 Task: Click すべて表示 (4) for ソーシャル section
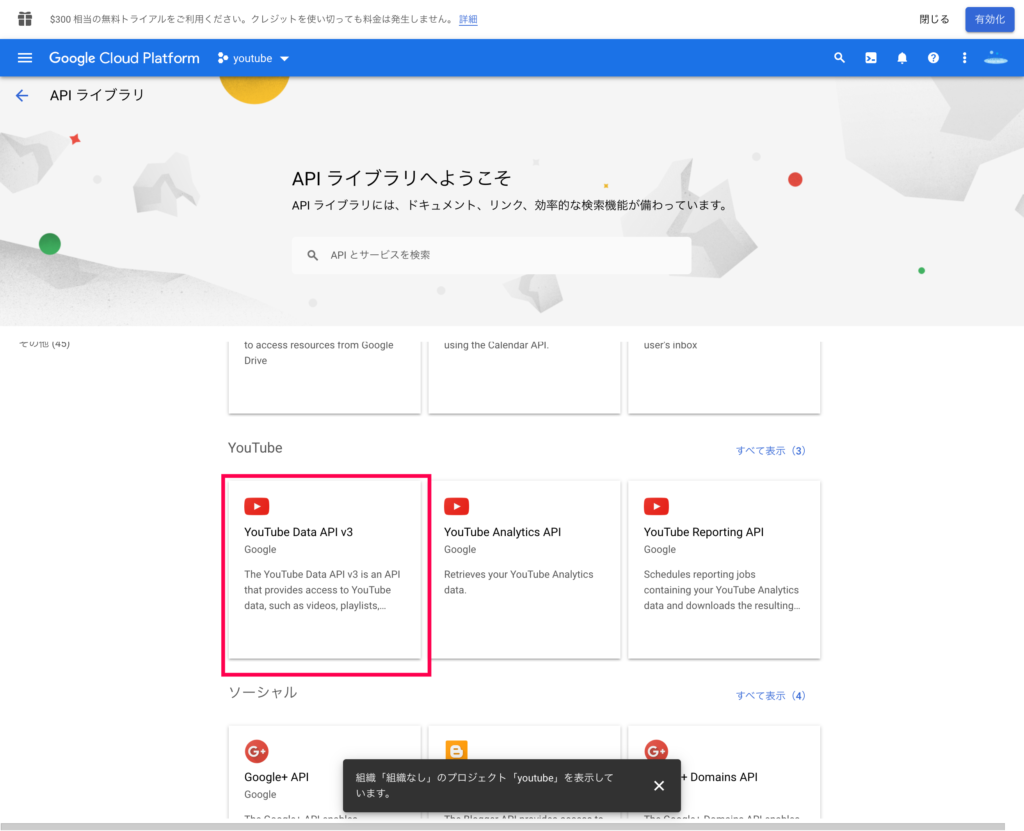(771, 696)
